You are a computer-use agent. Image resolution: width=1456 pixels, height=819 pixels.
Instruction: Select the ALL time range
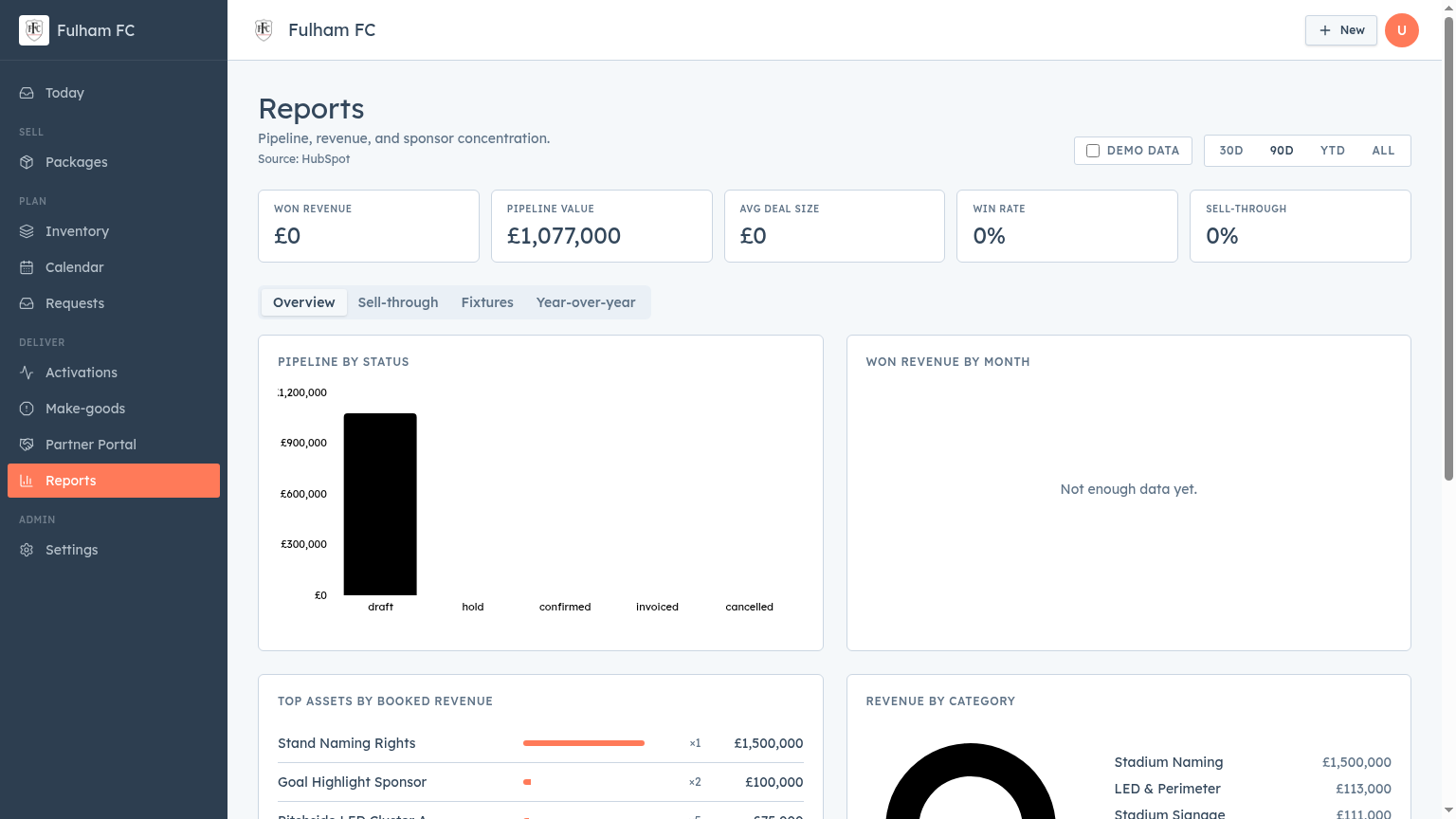[1383, 151]
